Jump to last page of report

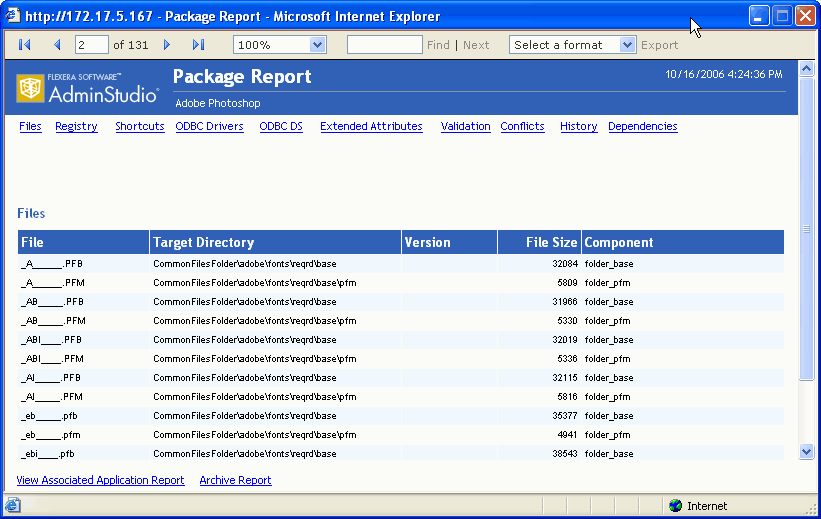(x=198, y=45)
